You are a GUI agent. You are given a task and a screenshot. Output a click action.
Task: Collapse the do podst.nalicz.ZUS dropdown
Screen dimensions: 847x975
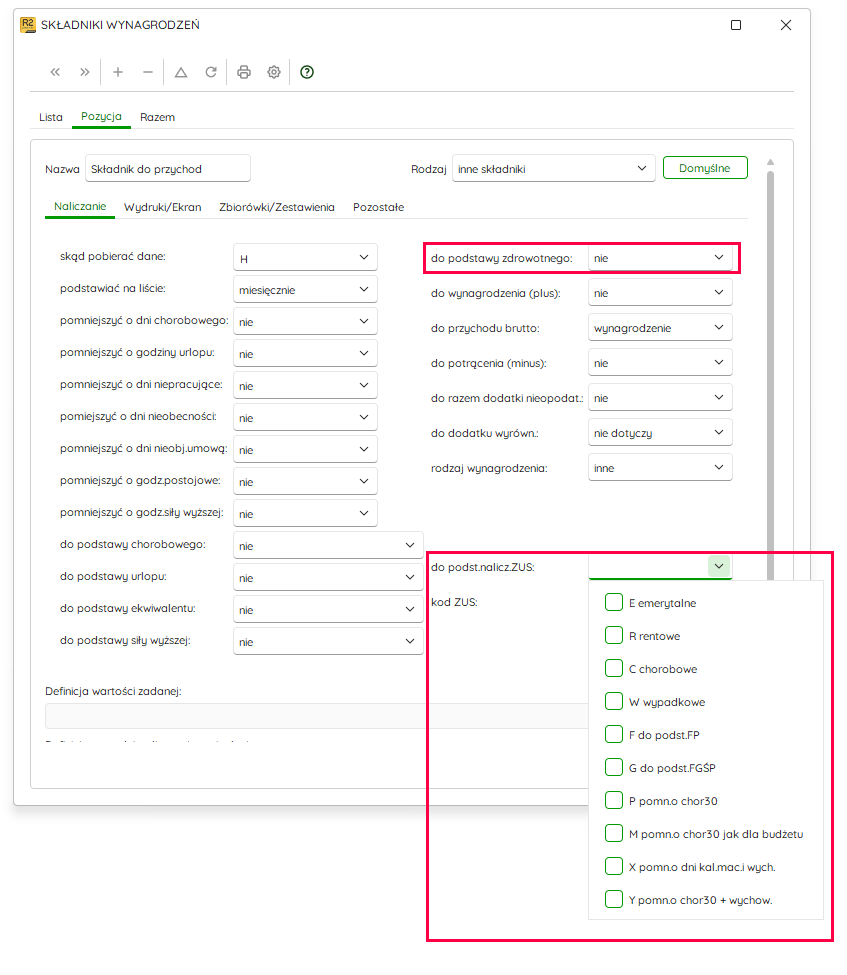click(x=719, y=566)
